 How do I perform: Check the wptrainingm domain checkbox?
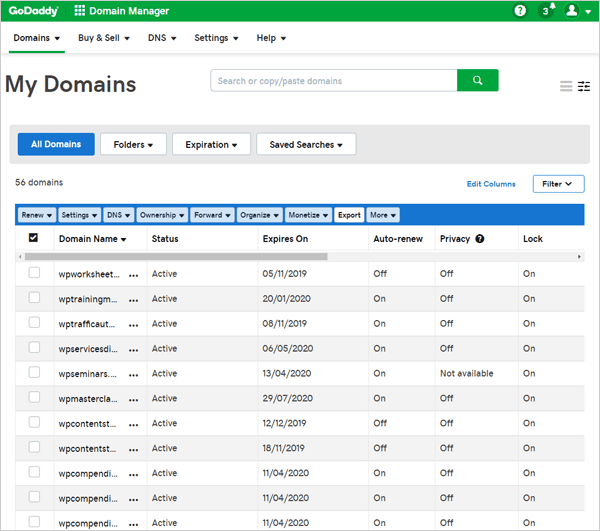pyautogui.click(x=34, y=297)
